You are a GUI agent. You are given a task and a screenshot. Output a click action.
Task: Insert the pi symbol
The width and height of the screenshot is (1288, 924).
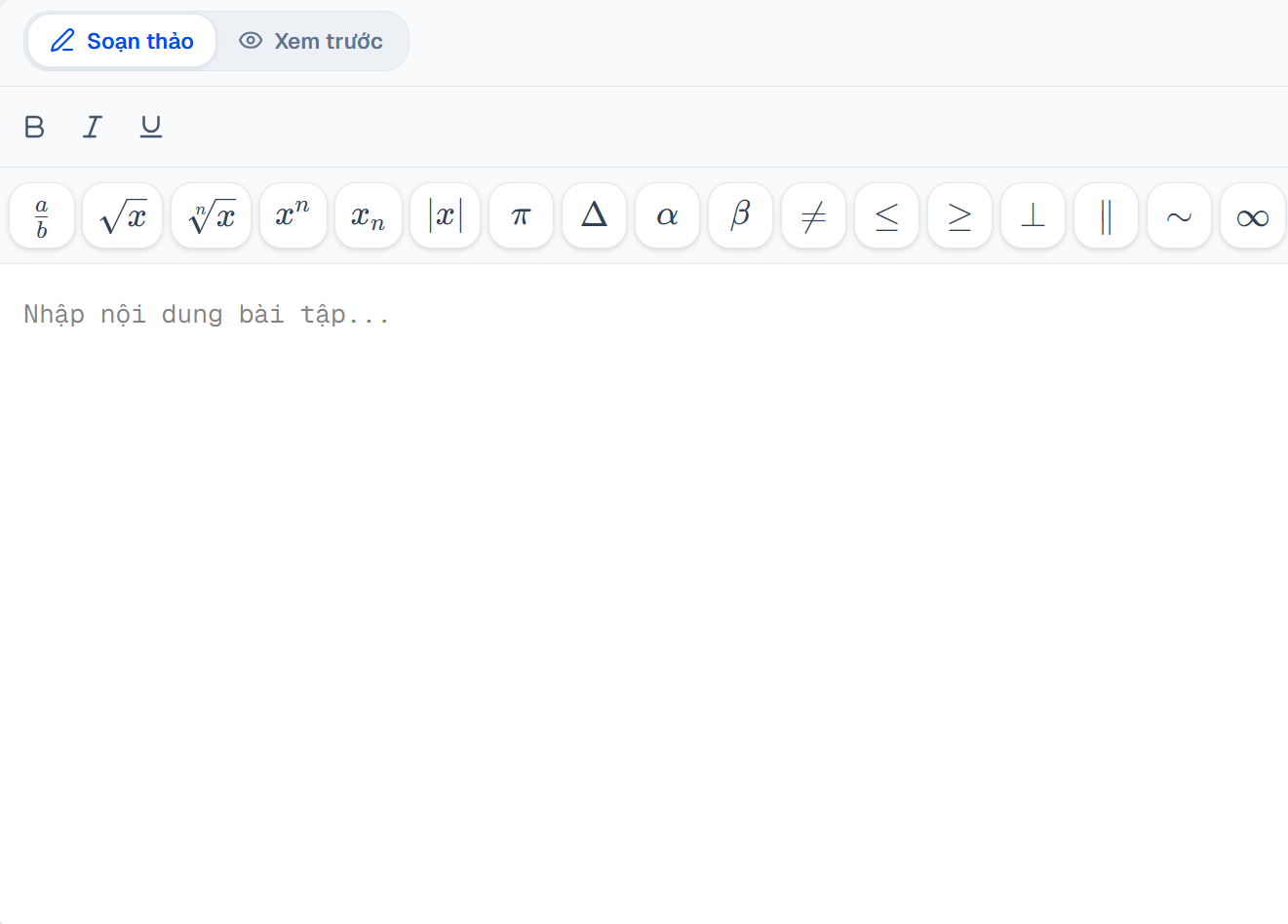coord(521,215)
